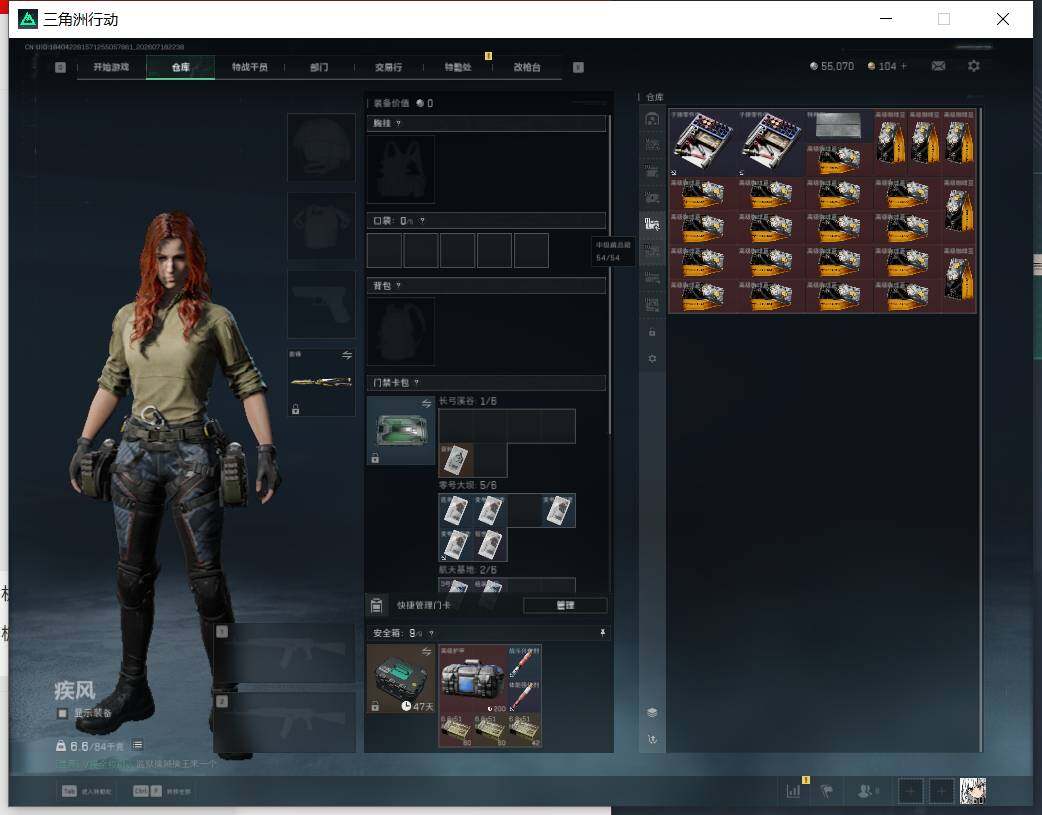The height and width of the screenshot is (815, 1042).
Task: Click swap icon on secure container
Action: pos(426,651)
